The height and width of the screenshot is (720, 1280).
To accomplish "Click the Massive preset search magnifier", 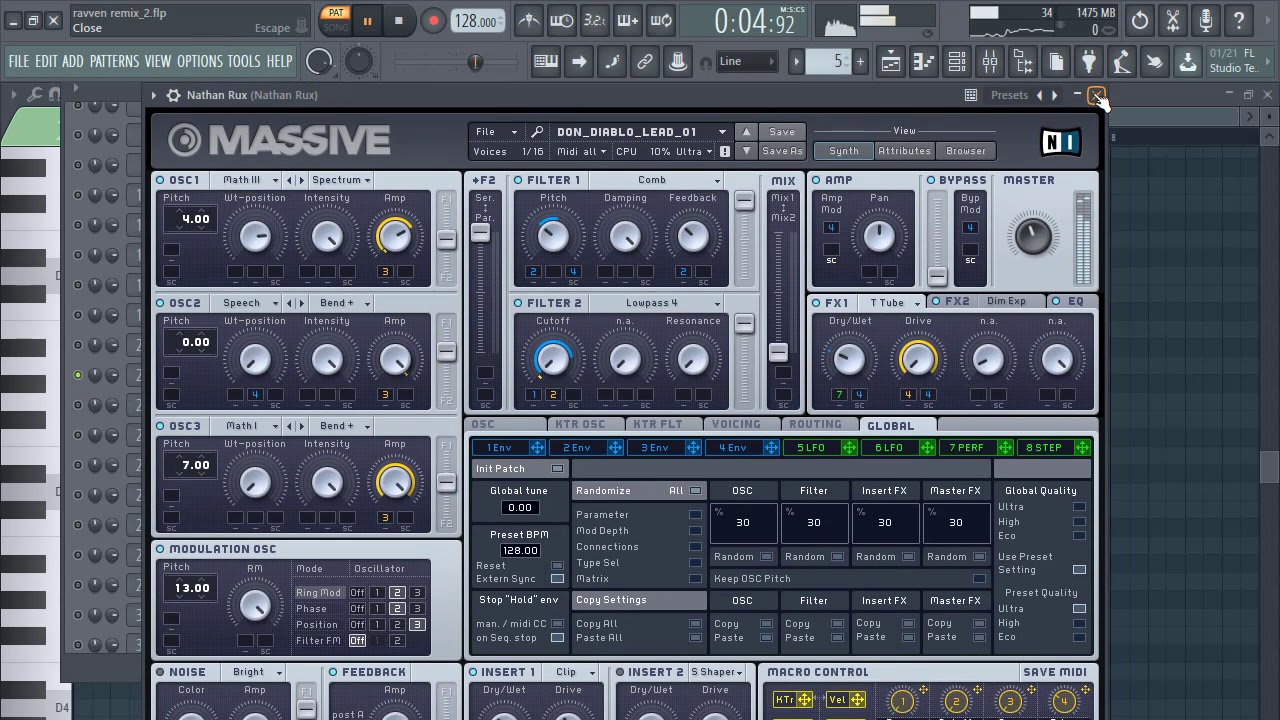I will (537, 132).
